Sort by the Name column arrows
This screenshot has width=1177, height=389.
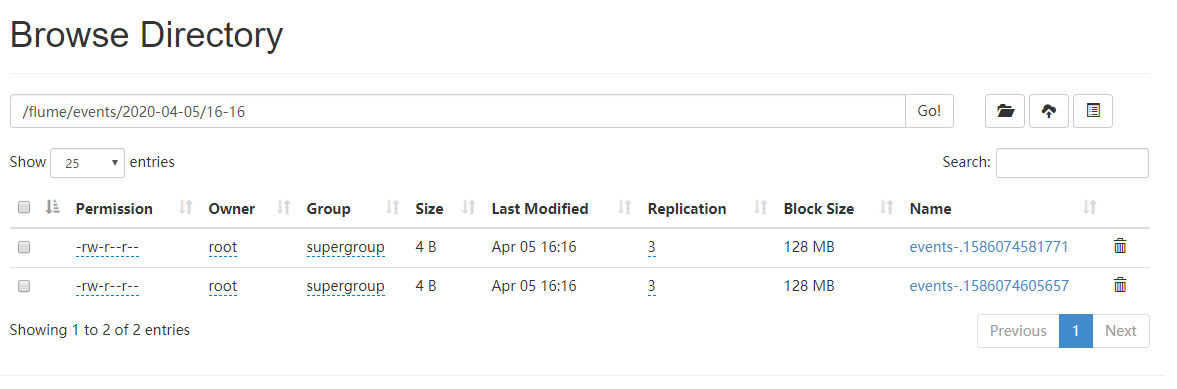point(1090,208)
